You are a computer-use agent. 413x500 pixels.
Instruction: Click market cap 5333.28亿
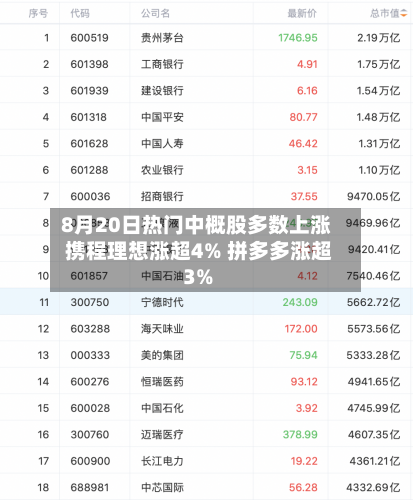(x=373, y=355)
